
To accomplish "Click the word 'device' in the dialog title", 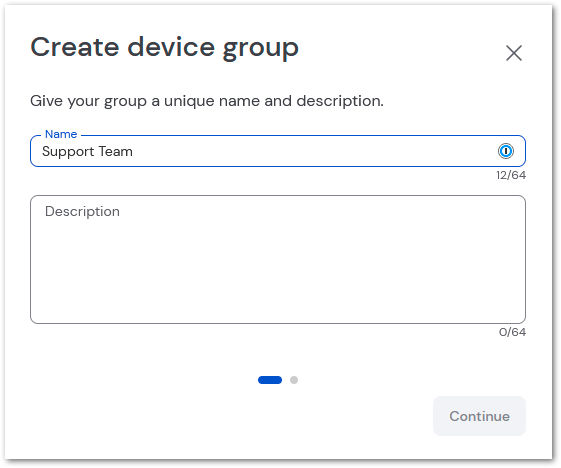I will (171, 47).
